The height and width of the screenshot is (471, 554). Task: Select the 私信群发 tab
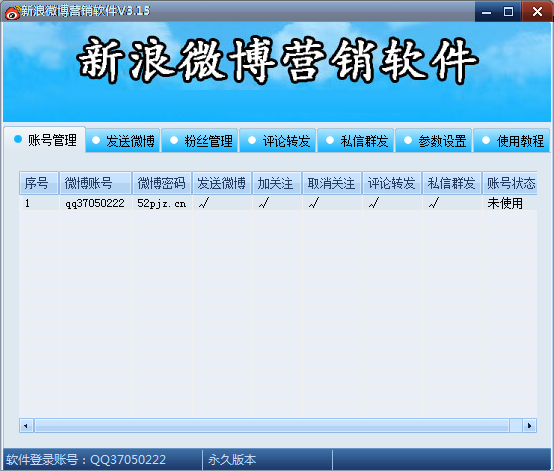(x=356, y=141)
